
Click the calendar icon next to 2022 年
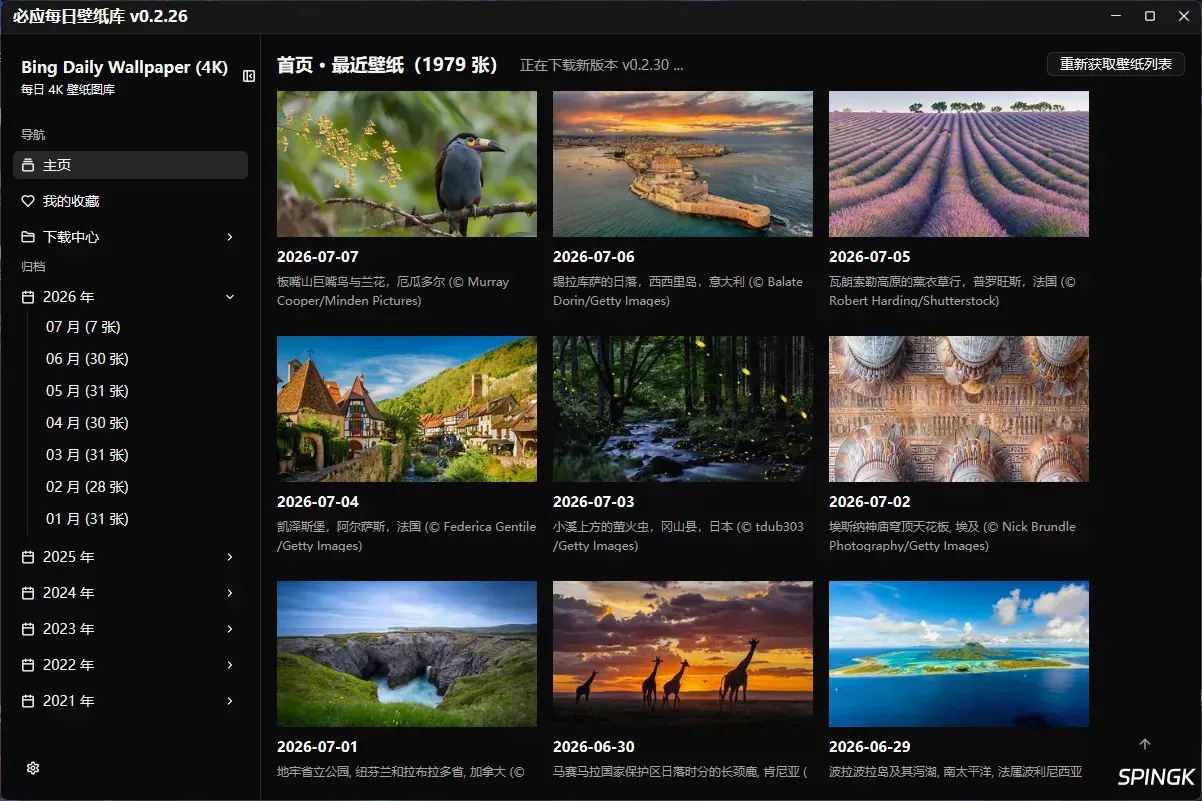[28, 665]
